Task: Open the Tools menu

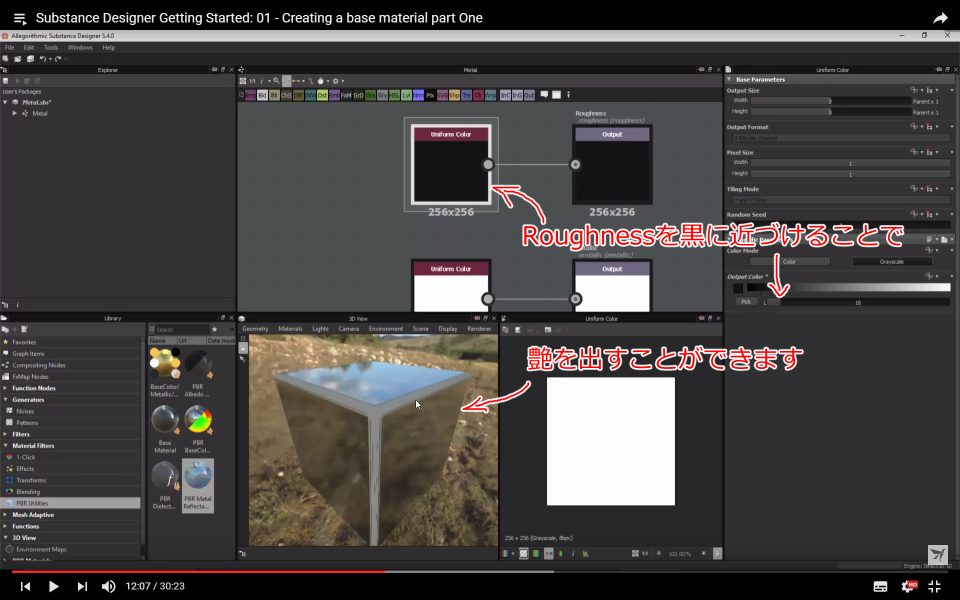Action: (x=51, y=48)
